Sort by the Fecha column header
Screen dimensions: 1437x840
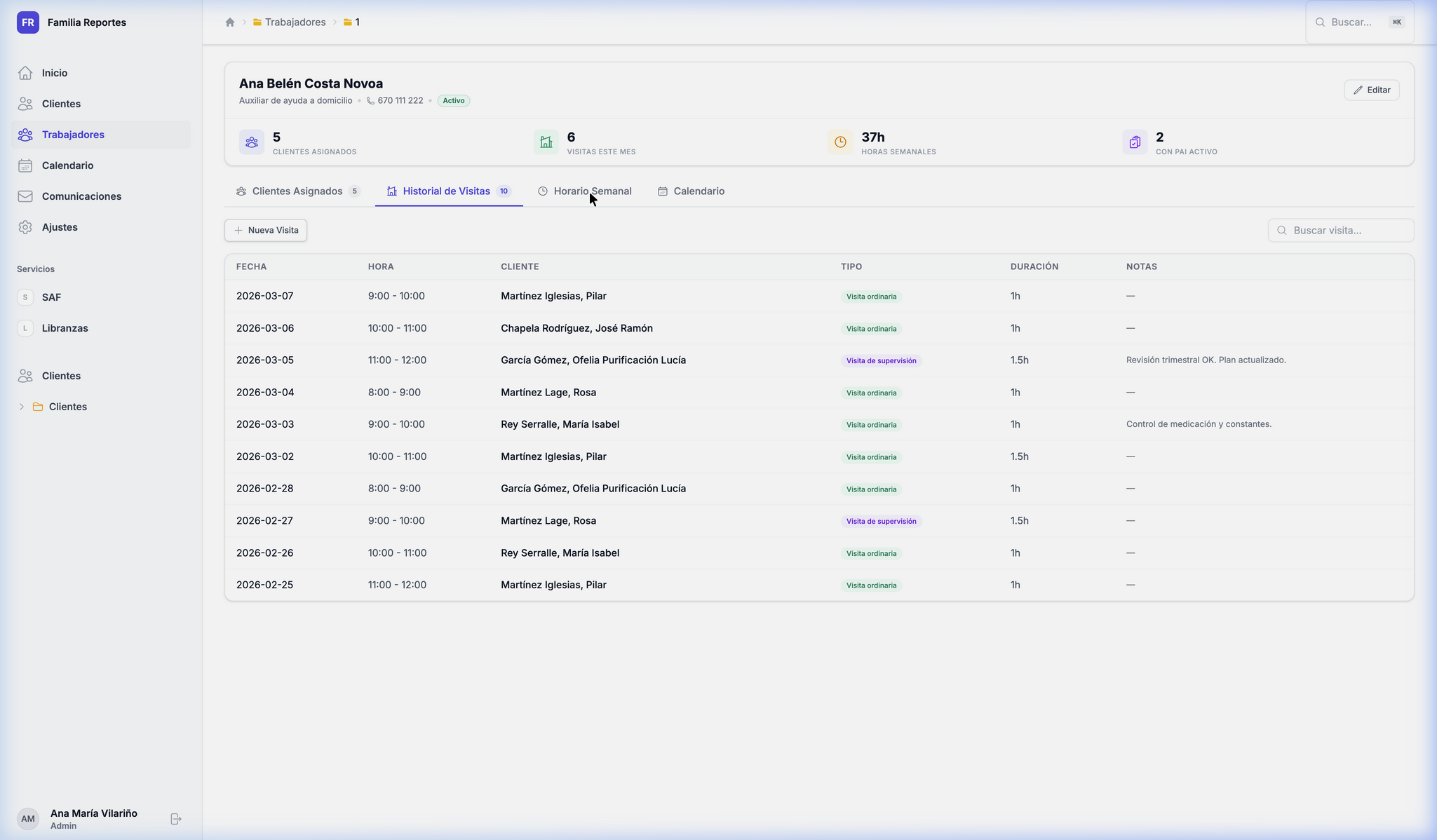(251, 266)
